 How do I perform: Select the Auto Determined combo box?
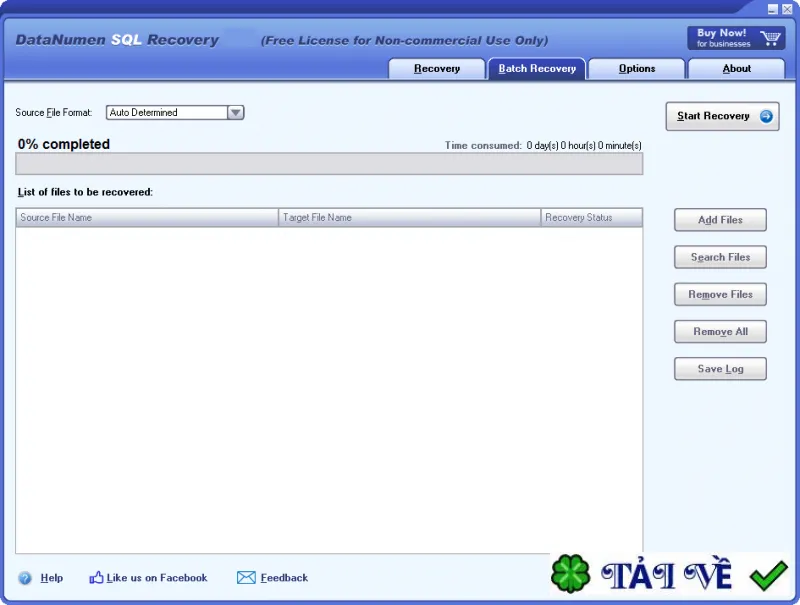175,112
